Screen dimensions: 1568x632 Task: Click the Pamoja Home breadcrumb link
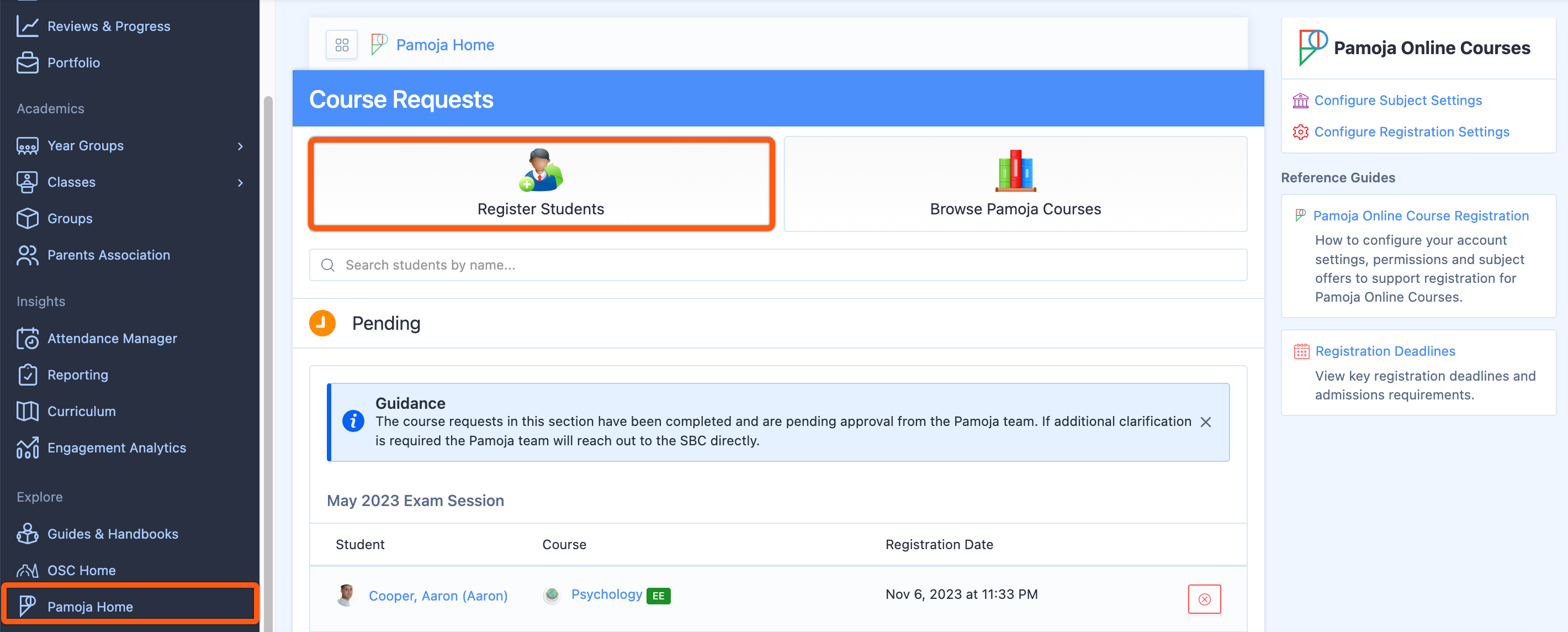point(445,45)
